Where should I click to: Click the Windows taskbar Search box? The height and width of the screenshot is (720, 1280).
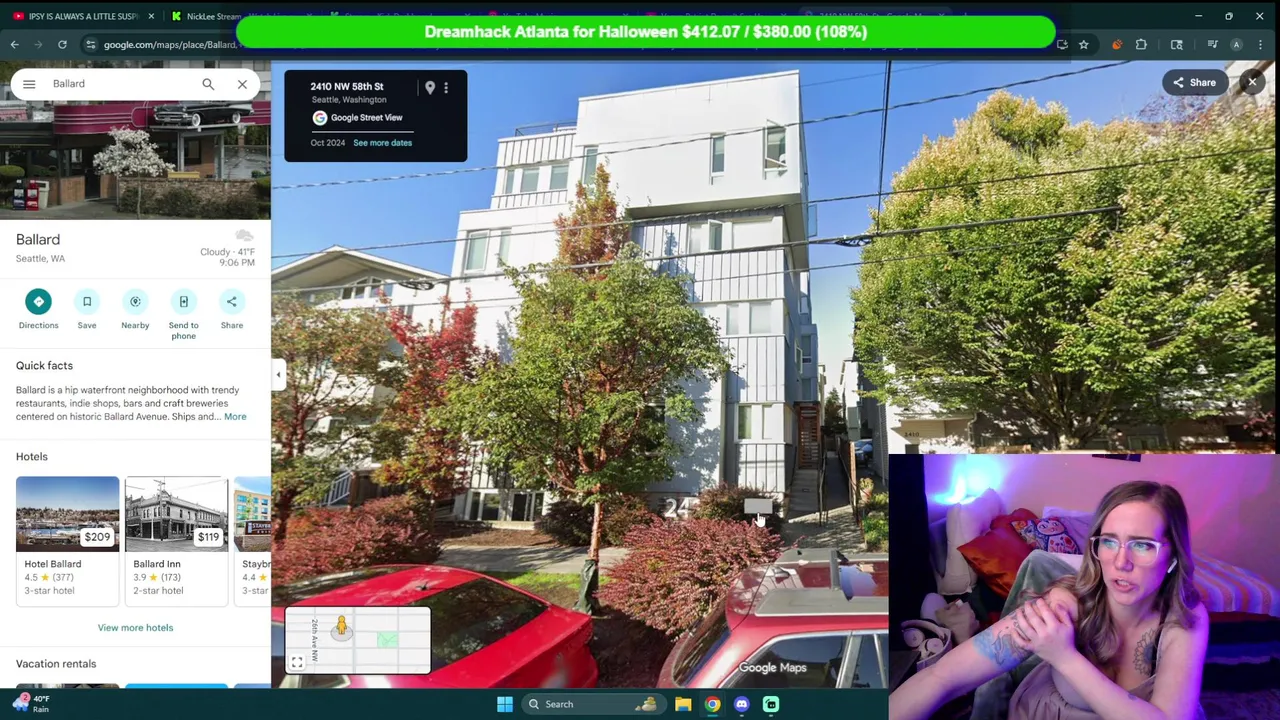(x=592, y=704)
